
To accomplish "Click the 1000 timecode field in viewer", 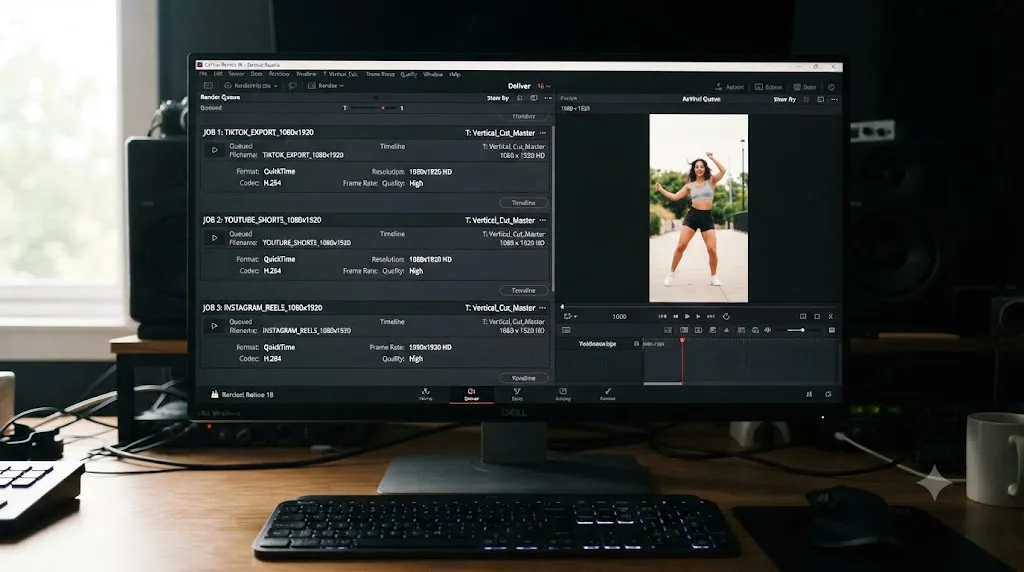I will tap(619, 317).
